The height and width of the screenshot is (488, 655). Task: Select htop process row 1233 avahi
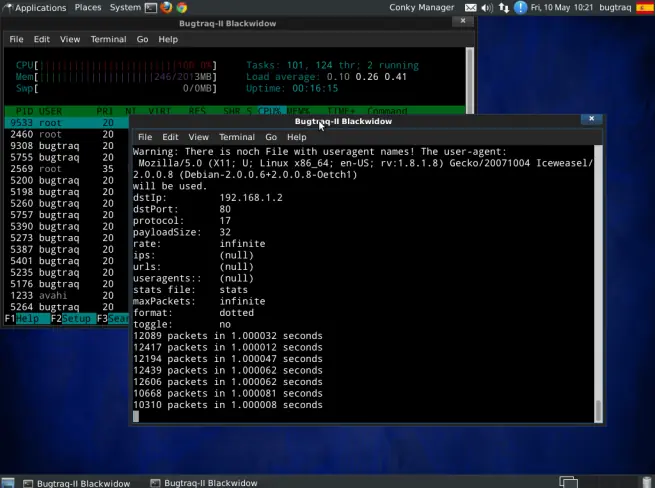click(x=67, y=295)
